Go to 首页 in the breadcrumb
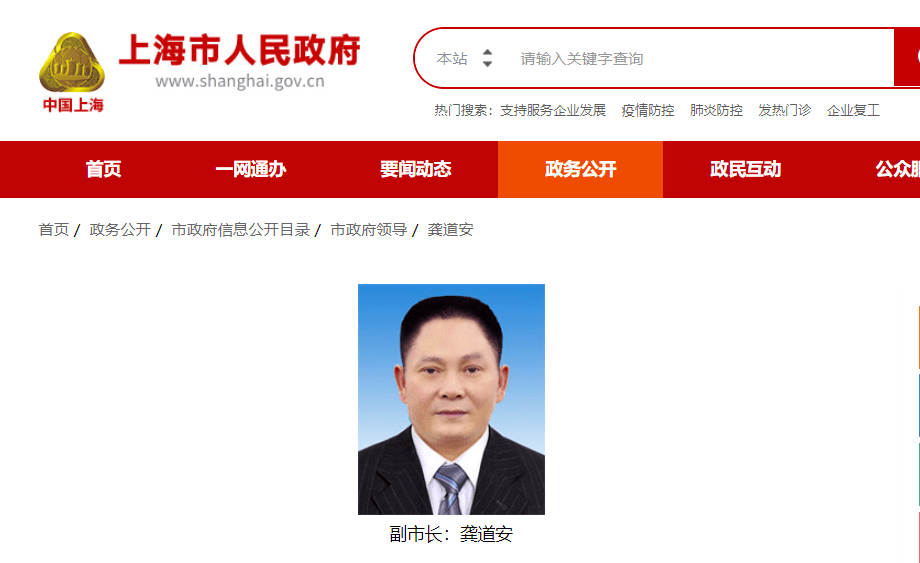Image resolution: width=920 pixels, height=563 pixels. click(54, 229)
